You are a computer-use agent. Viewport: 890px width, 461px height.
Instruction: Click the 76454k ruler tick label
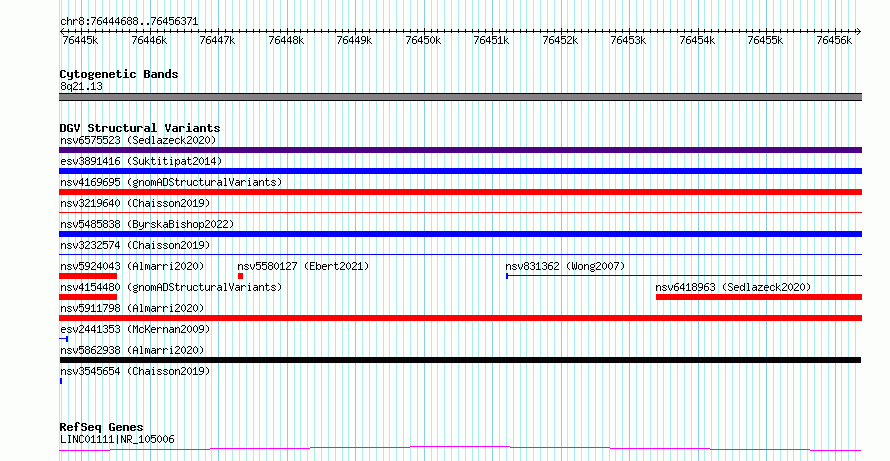[697, 40]
